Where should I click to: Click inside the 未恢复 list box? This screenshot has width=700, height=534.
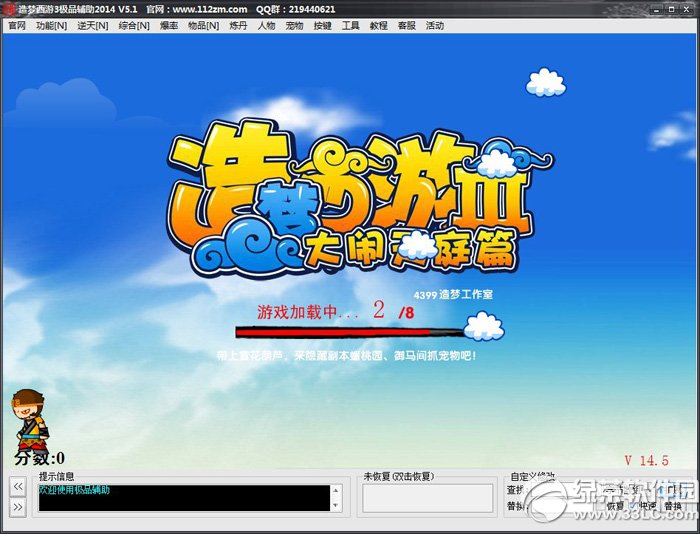click(x=427, y=498)
